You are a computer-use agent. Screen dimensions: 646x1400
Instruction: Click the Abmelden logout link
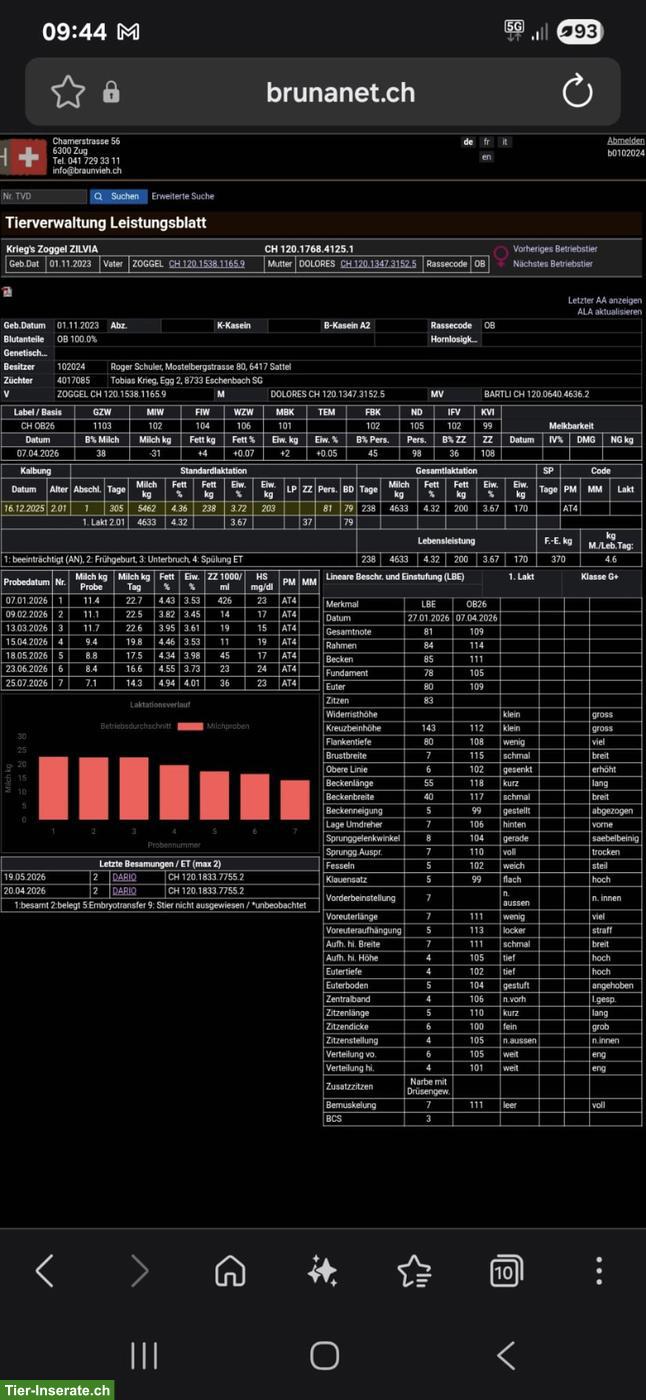pos(626,141)
